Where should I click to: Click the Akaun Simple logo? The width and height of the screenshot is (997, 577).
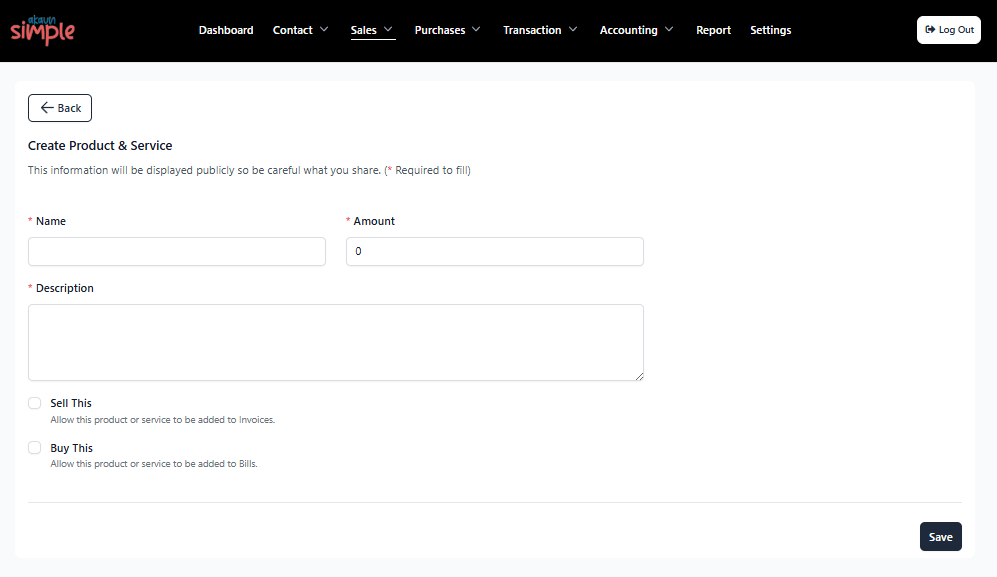[43, 31]
